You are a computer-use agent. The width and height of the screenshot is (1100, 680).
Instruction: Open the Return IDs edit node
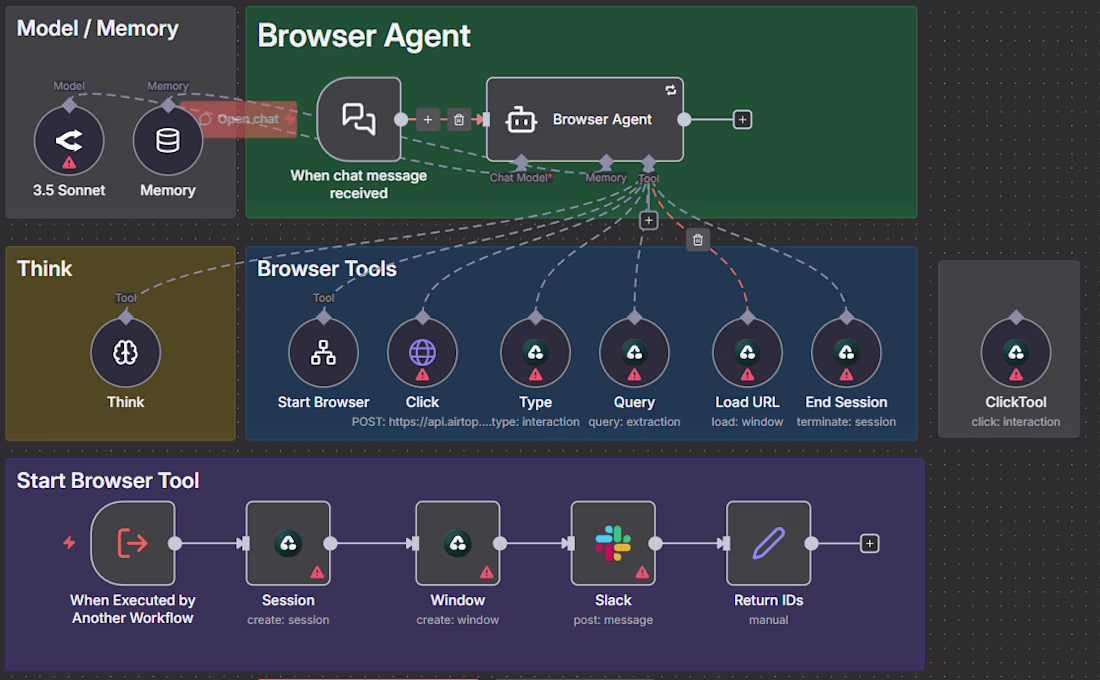(x=768, y=543)
